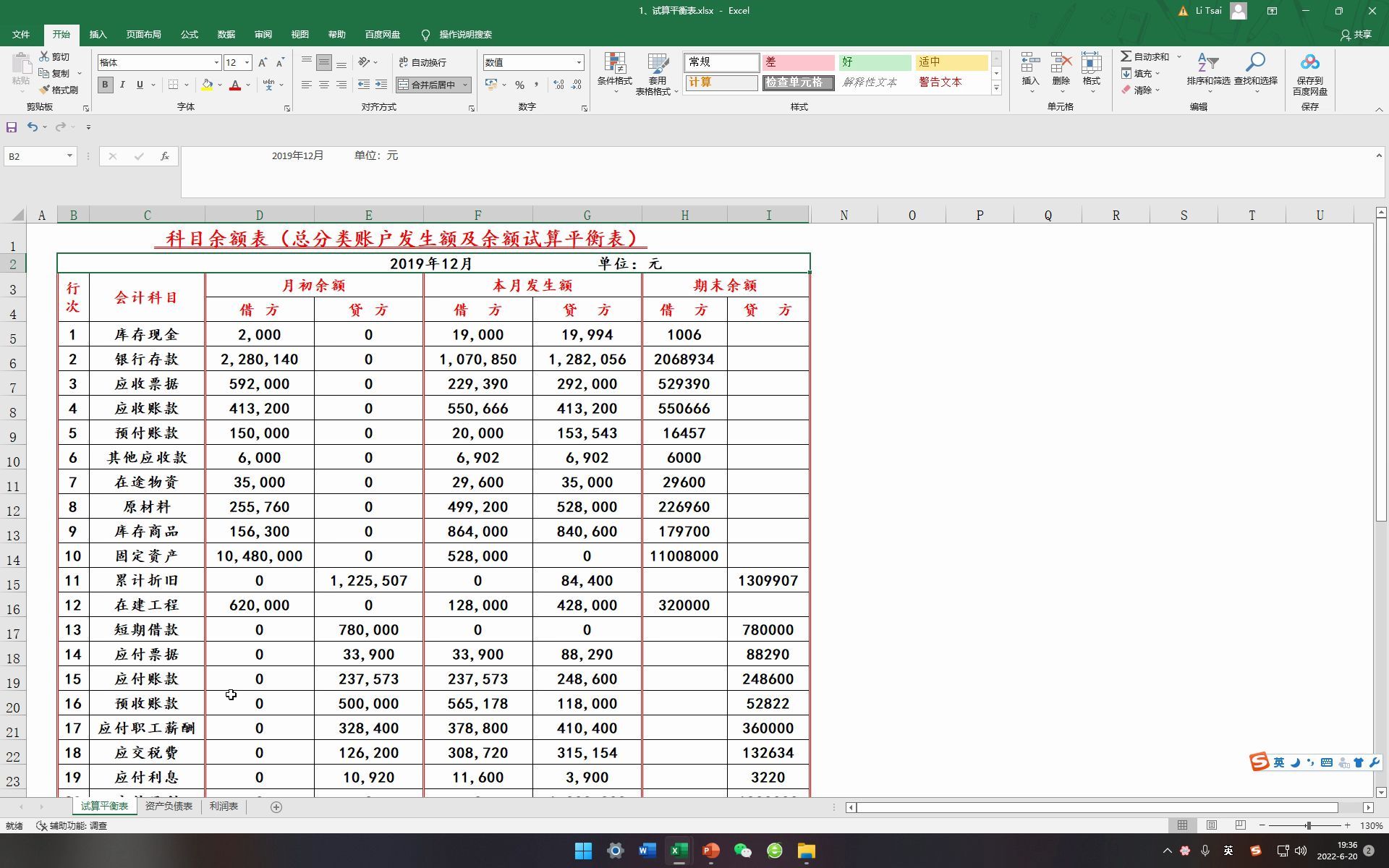Adjust the zoom slider handle

click(x=1308, y=825)
